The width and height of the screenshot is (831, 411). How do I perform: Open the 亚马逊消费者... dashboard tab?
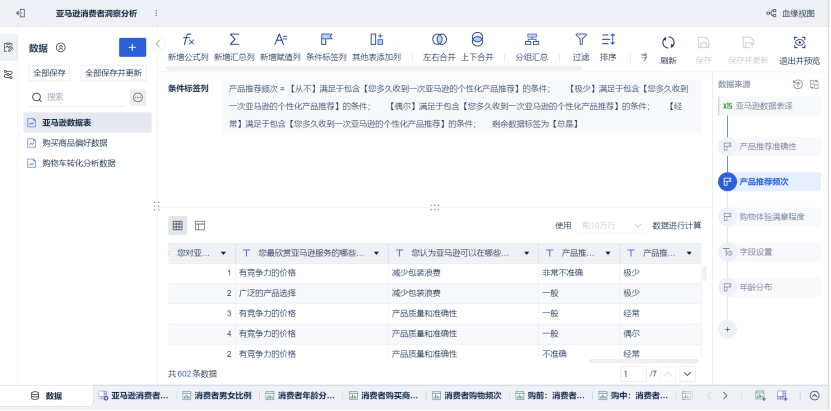[x=134, y=396]
